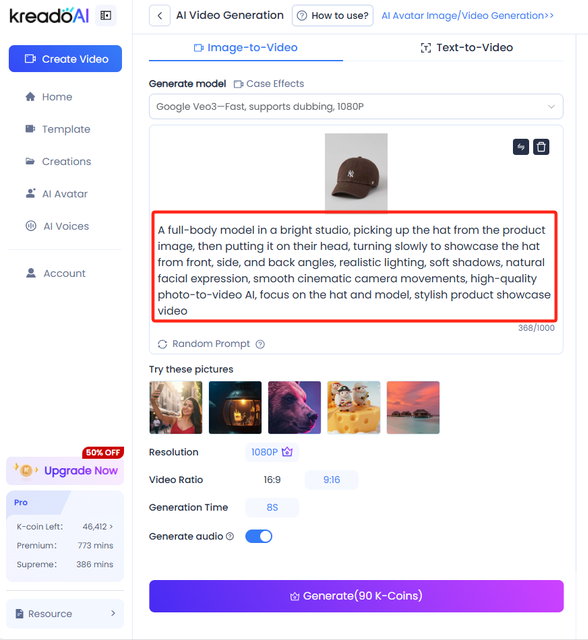Select the Image-to-Video tab
The image size is (588, 640).
tap(246, 48)
